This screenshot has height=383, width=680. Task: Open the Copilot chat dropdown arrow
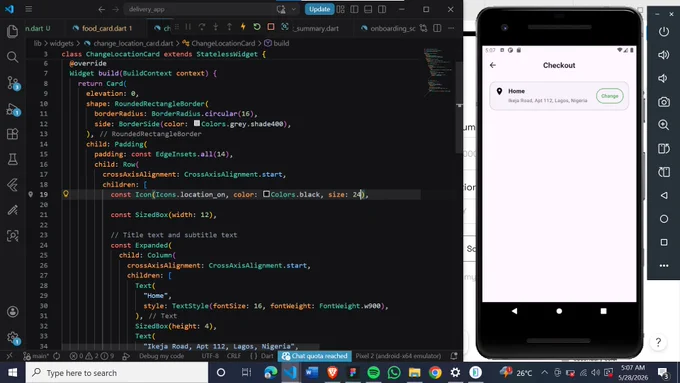(x=294, y=9)
